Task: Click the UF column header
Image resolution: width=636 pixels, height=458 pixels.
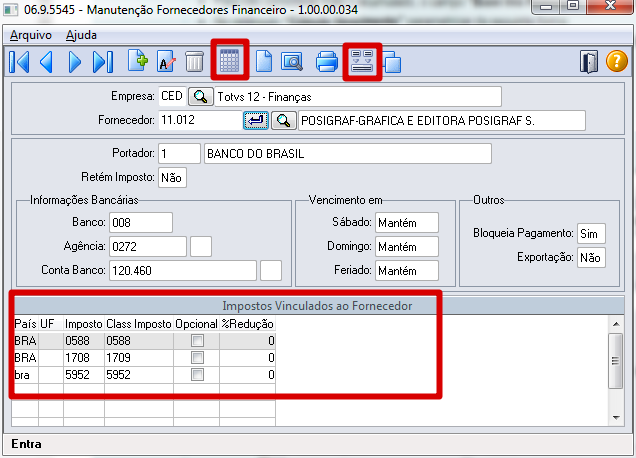Action: [51, 324]
